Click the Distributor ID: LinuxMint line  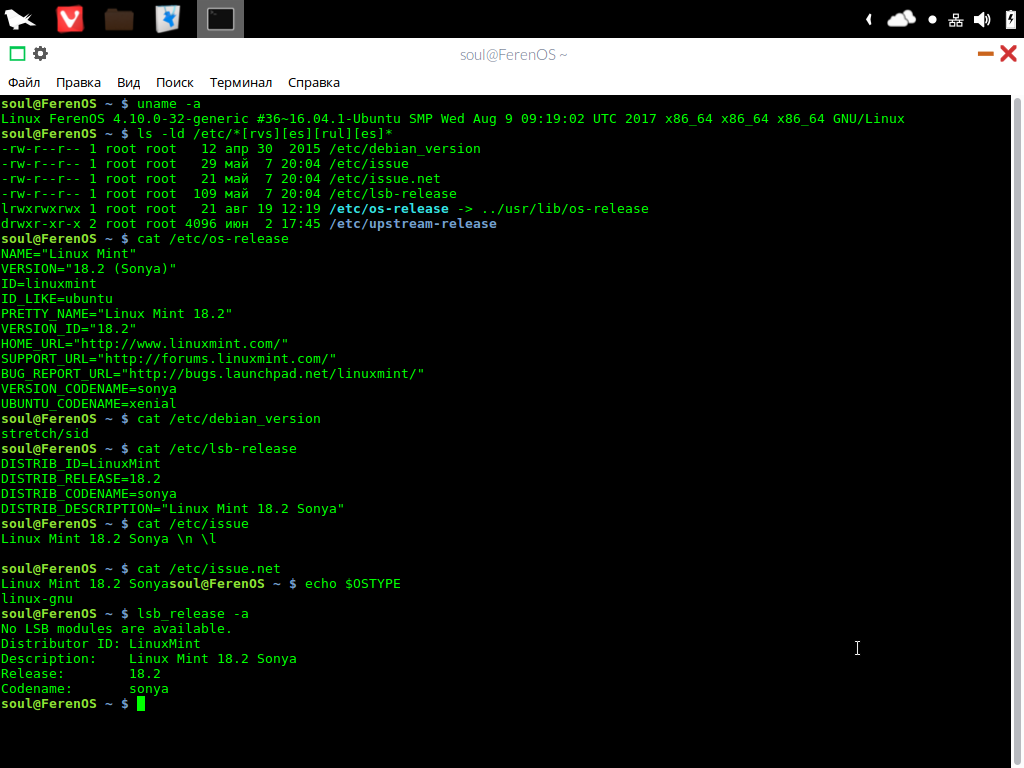coord(101,645)
